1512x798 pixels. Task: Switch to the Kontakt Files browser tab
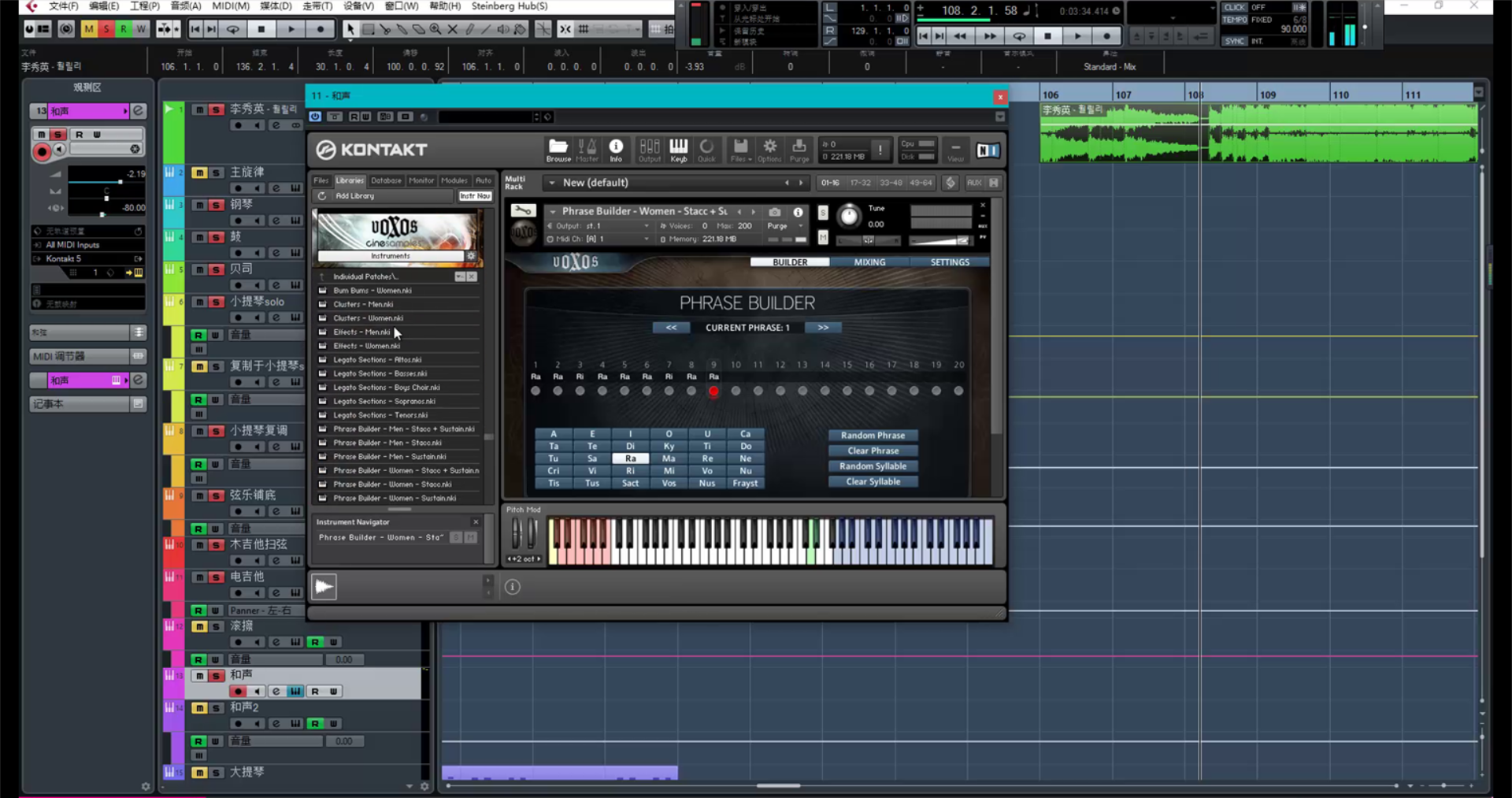321,180
